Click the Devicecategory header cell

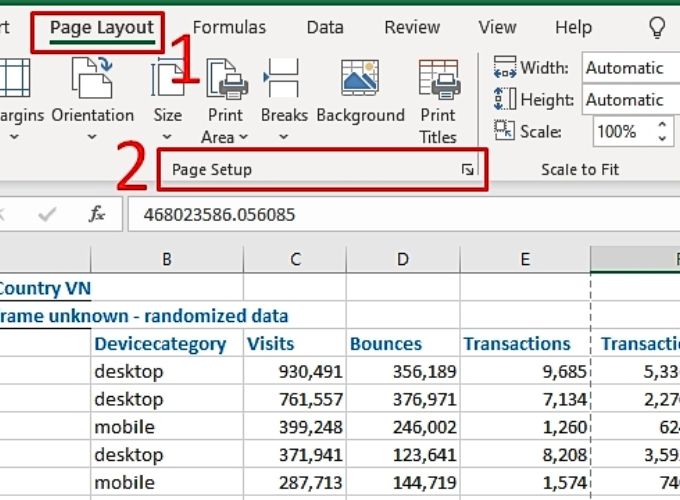click(x=167, y=343)
